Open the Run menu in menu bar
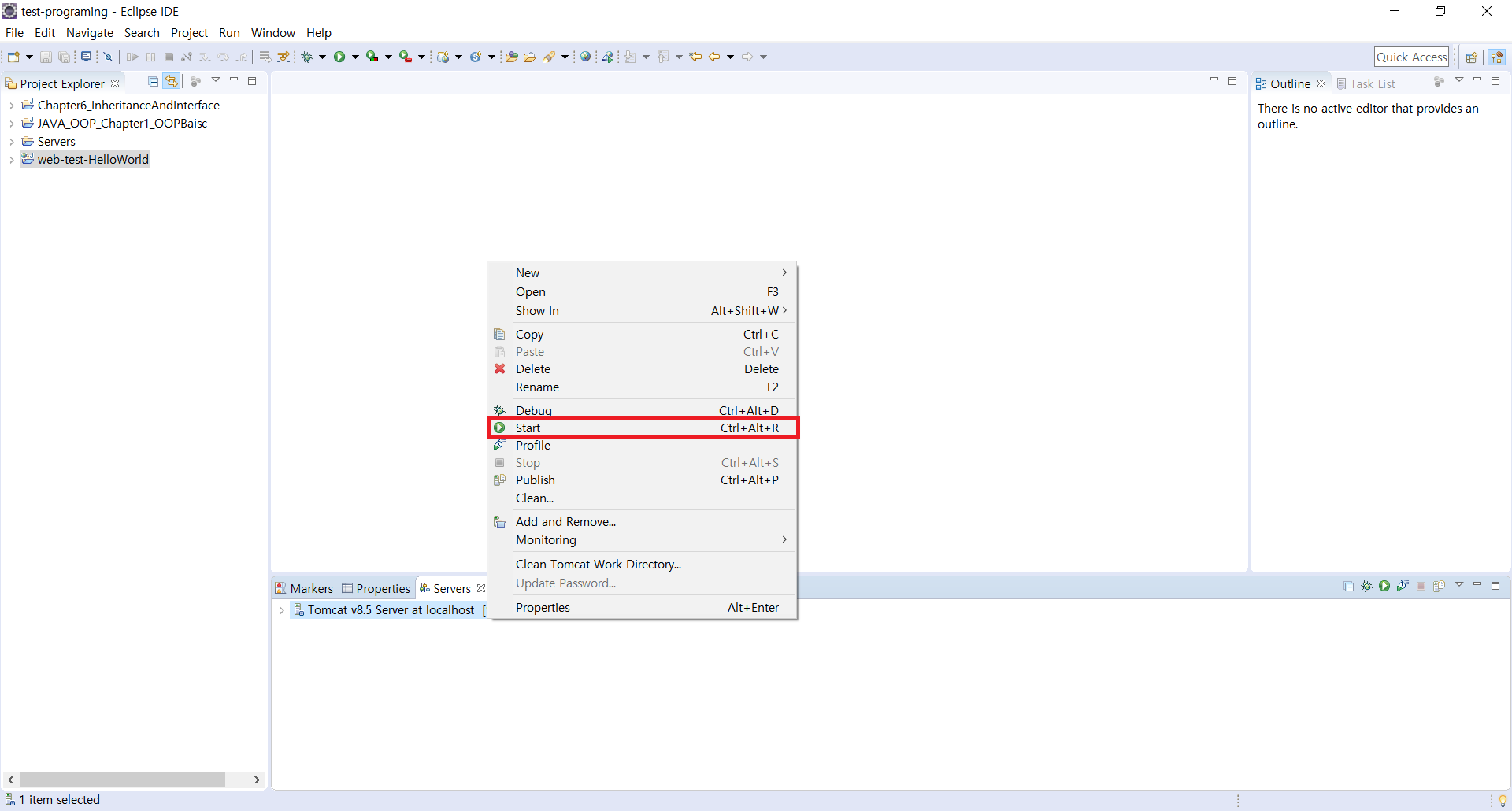Image resolution: width=1512 pixels, height=811 pixels. click(229, 33)
